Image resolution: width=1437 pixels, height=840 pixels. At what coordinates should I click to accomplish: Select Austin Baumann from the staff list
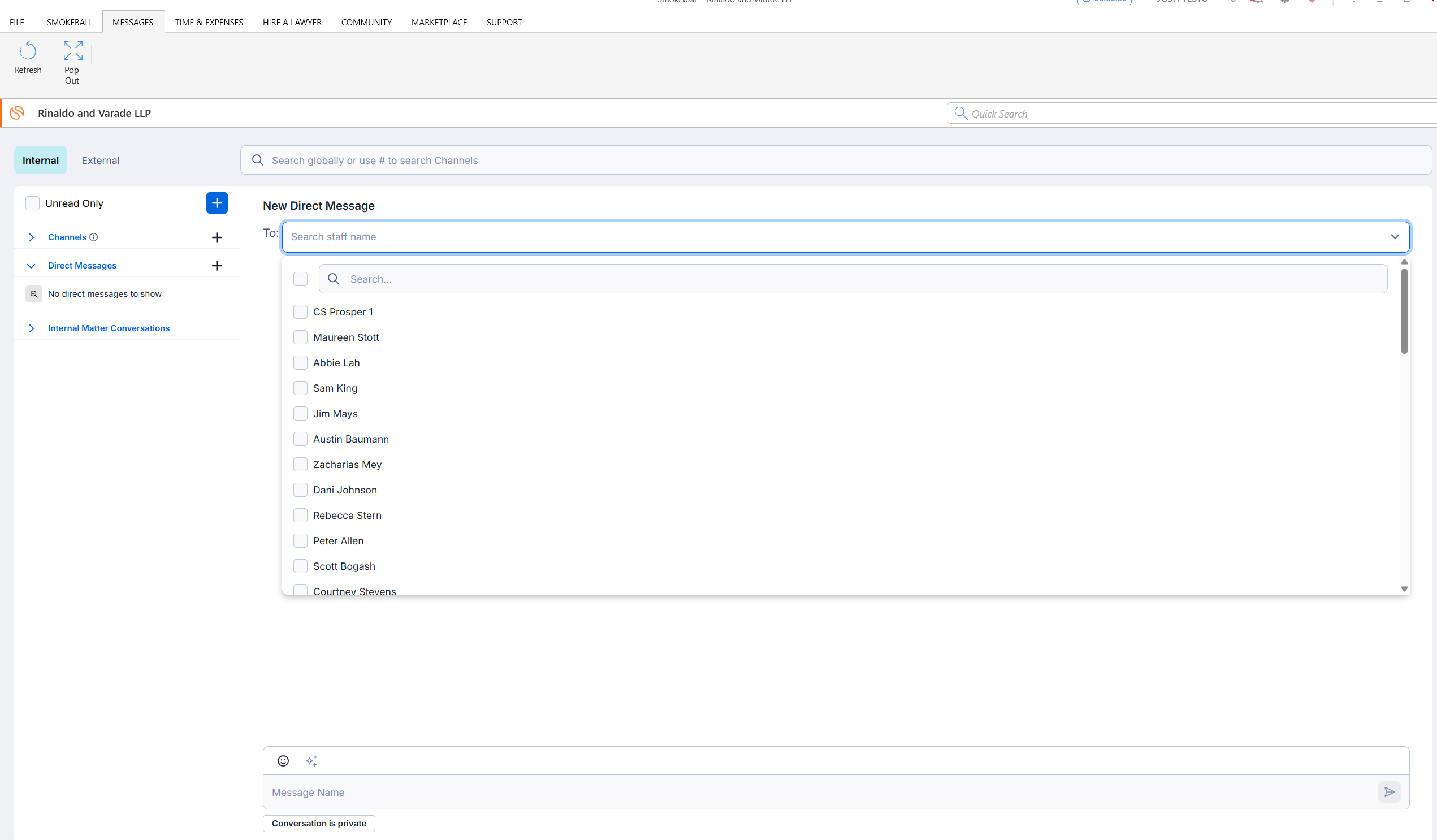[350, 439]
